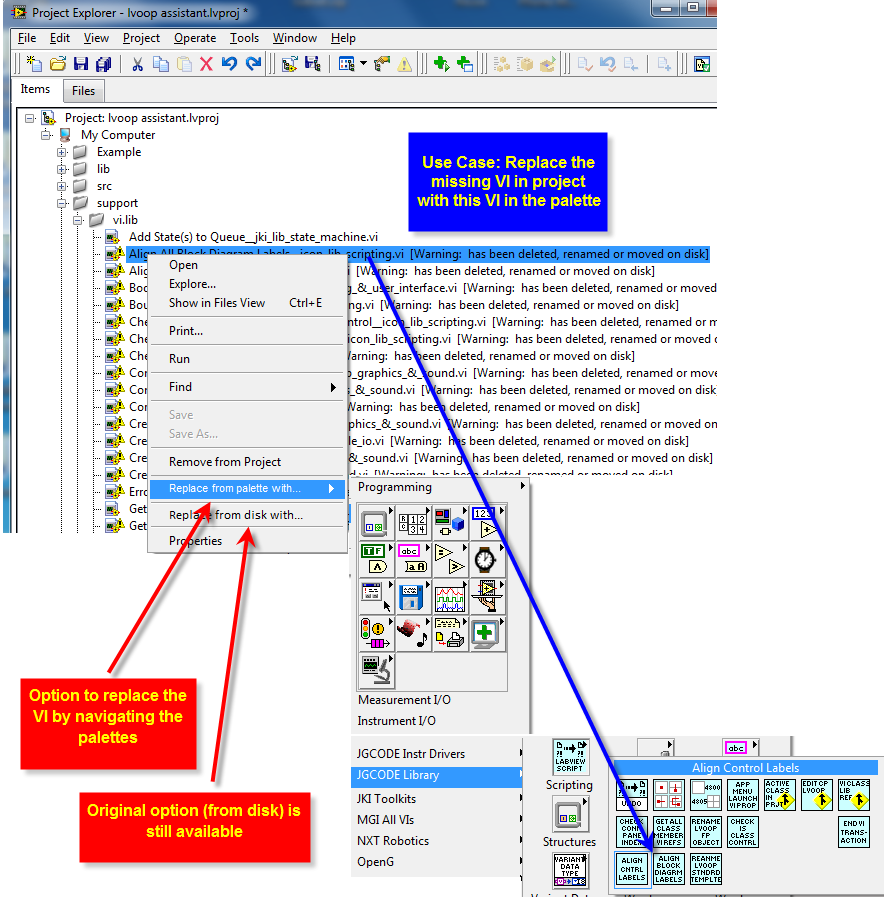The image size is (884, 897).
Task: Choose Replace from disk with... option
Action: click(247, 515)
